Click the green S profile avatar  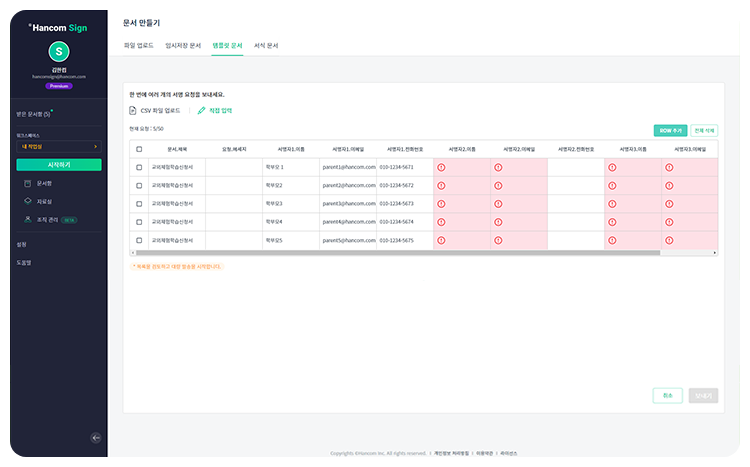pyautogui.click(x=59, y=52)
